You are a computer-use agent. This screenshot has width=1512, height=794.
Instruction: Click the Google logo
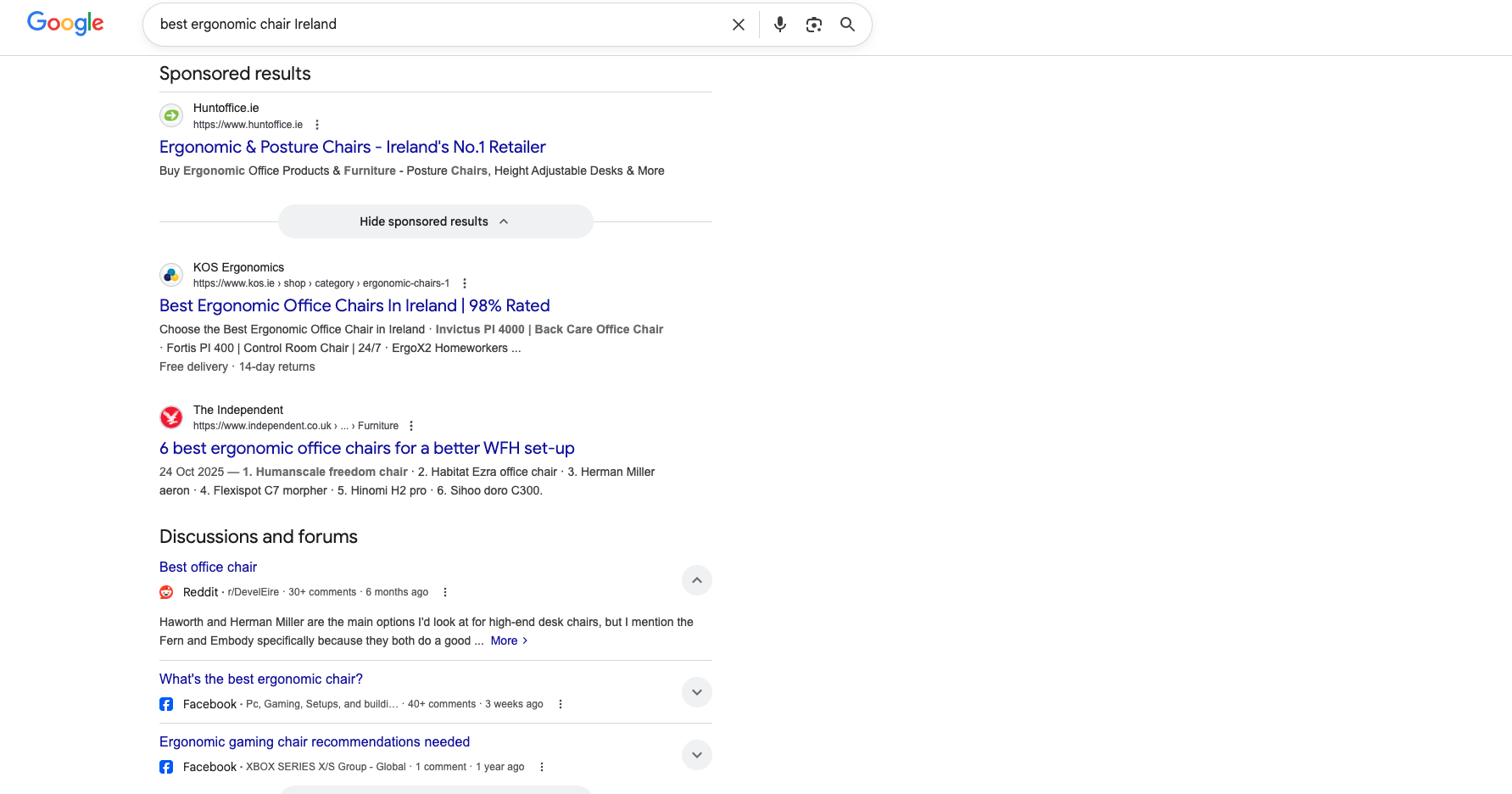pos(65,23)
